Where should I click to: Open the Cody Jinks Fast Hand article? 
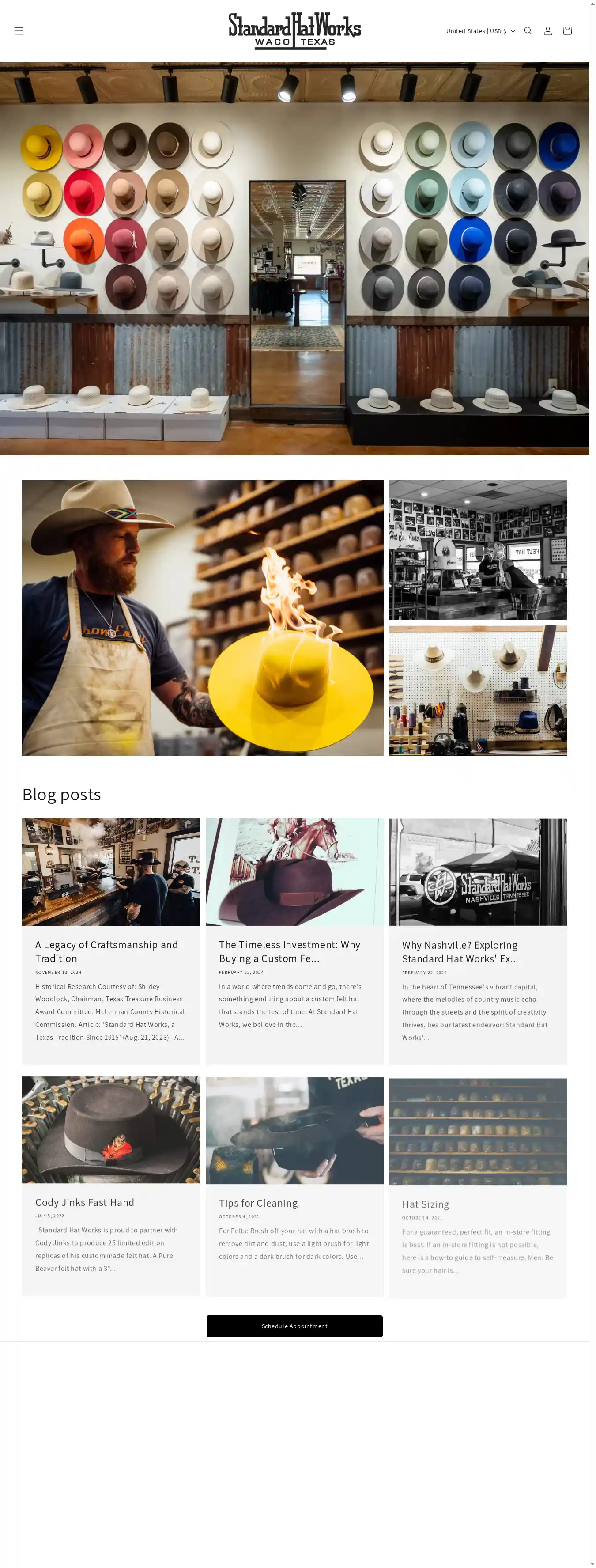tap(84, 1202)
